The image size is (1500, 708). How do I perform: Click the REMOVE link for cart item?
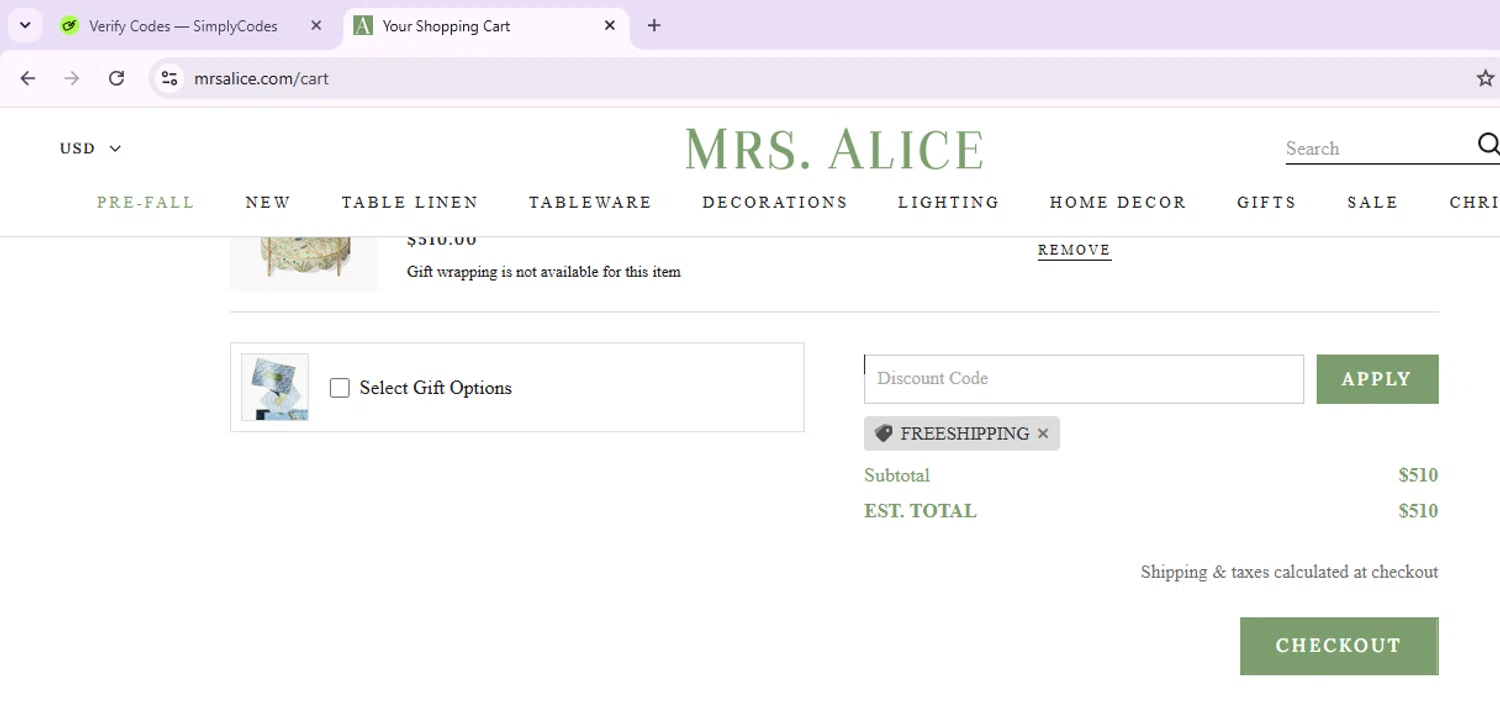[x=1074, y=250]
